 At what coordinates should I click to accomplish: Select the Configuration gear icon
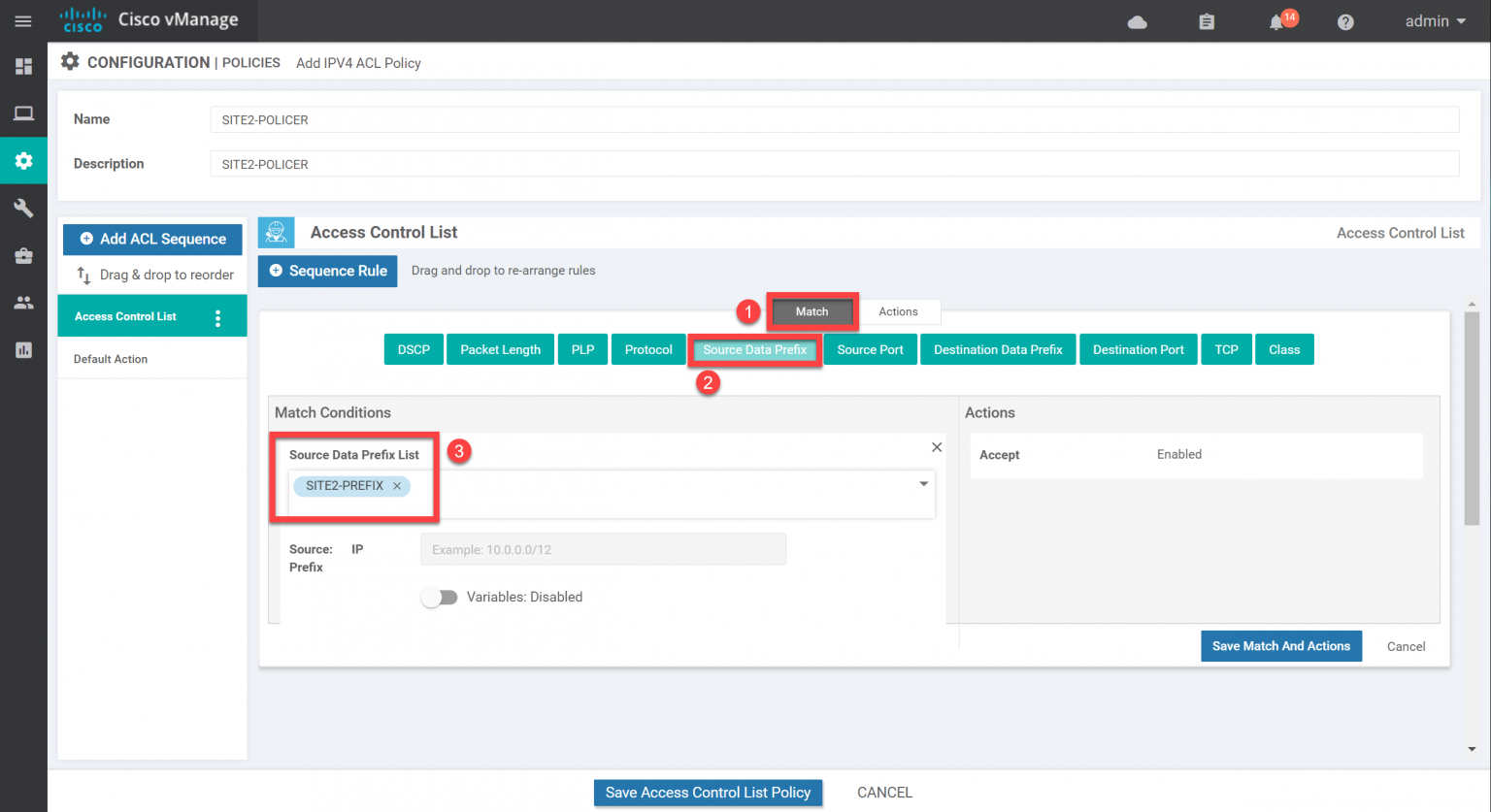click(x=23, y=160)
